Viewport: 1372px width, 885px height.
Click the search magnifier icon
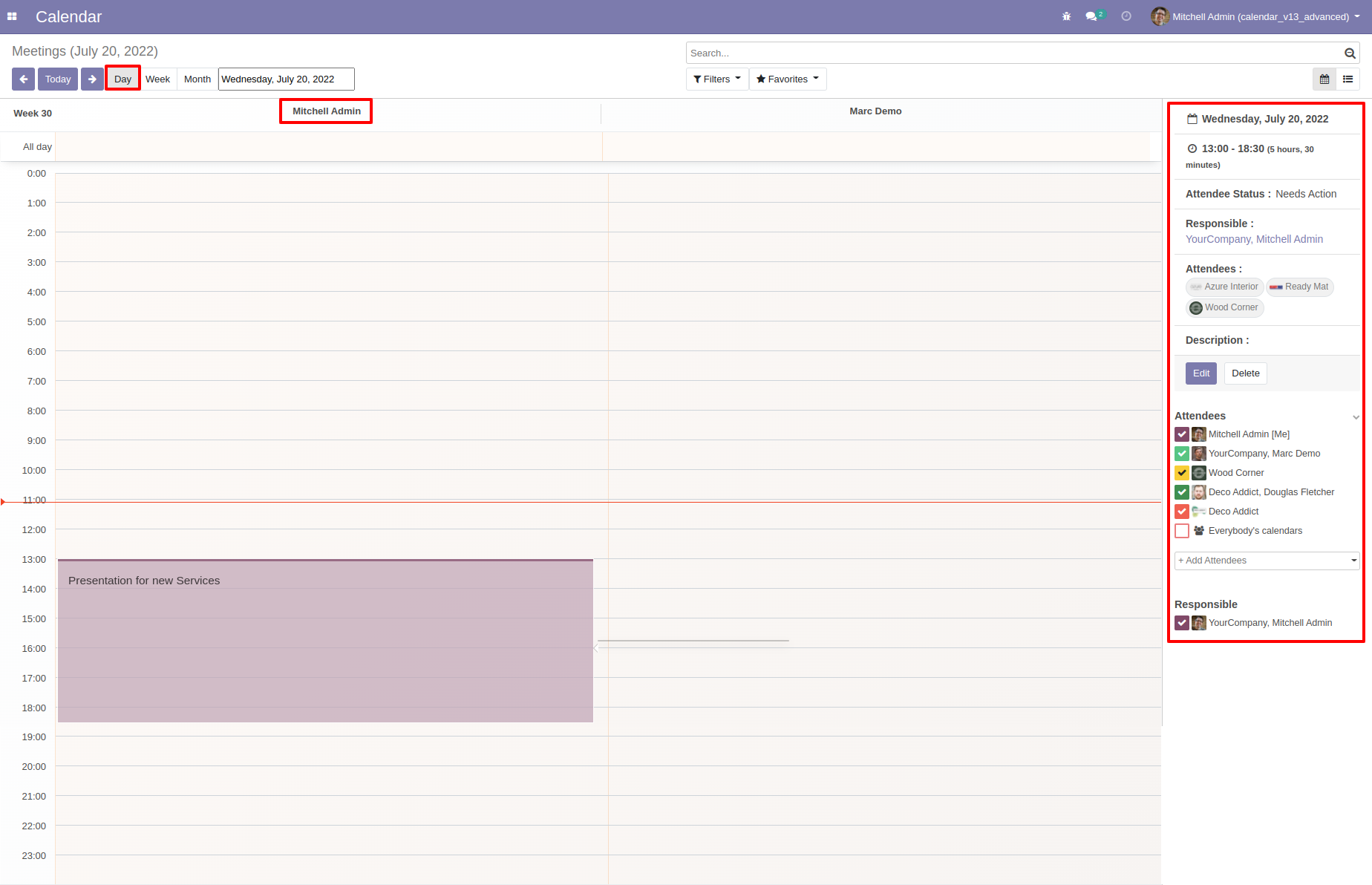pos(1350,53)
